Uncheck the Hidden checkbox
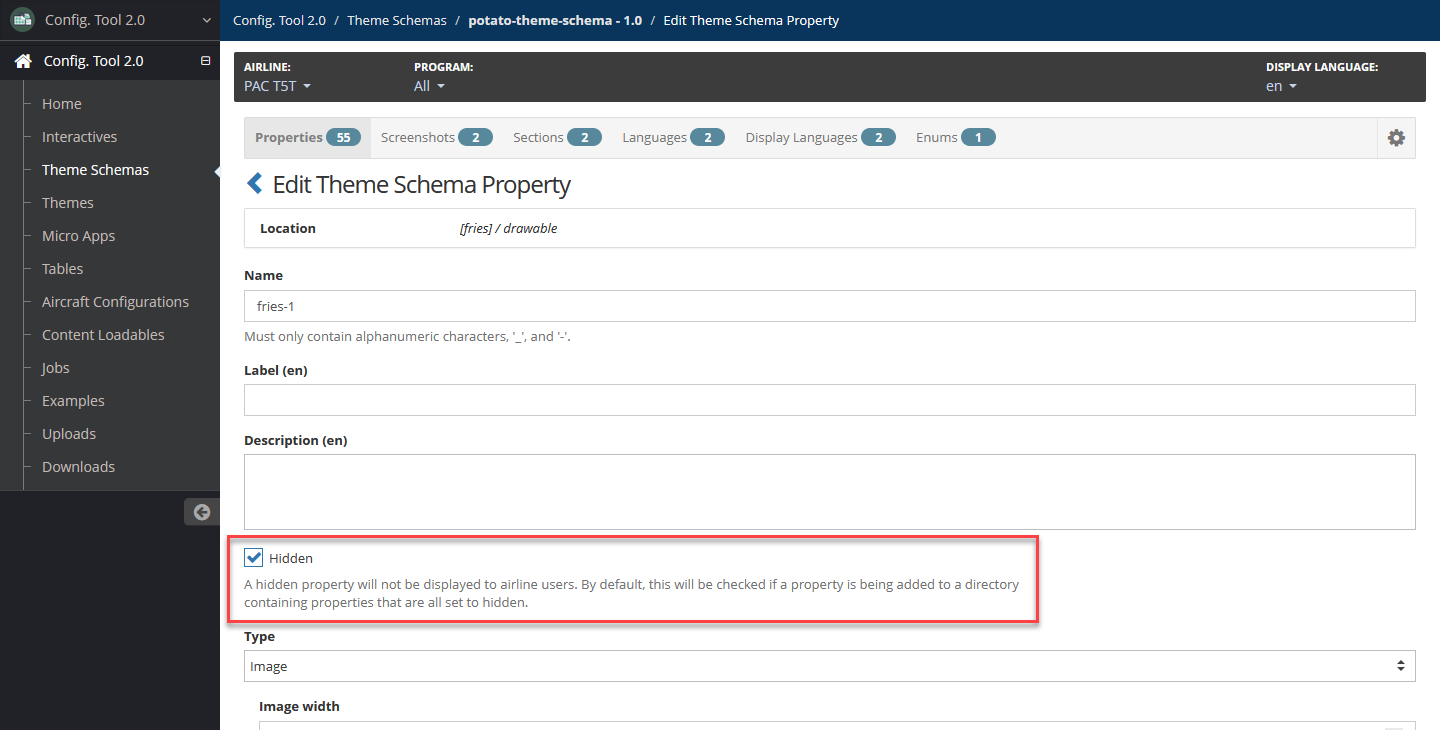Image resolution: width=1440 pixels, height=730 pixels. [254, 558]
